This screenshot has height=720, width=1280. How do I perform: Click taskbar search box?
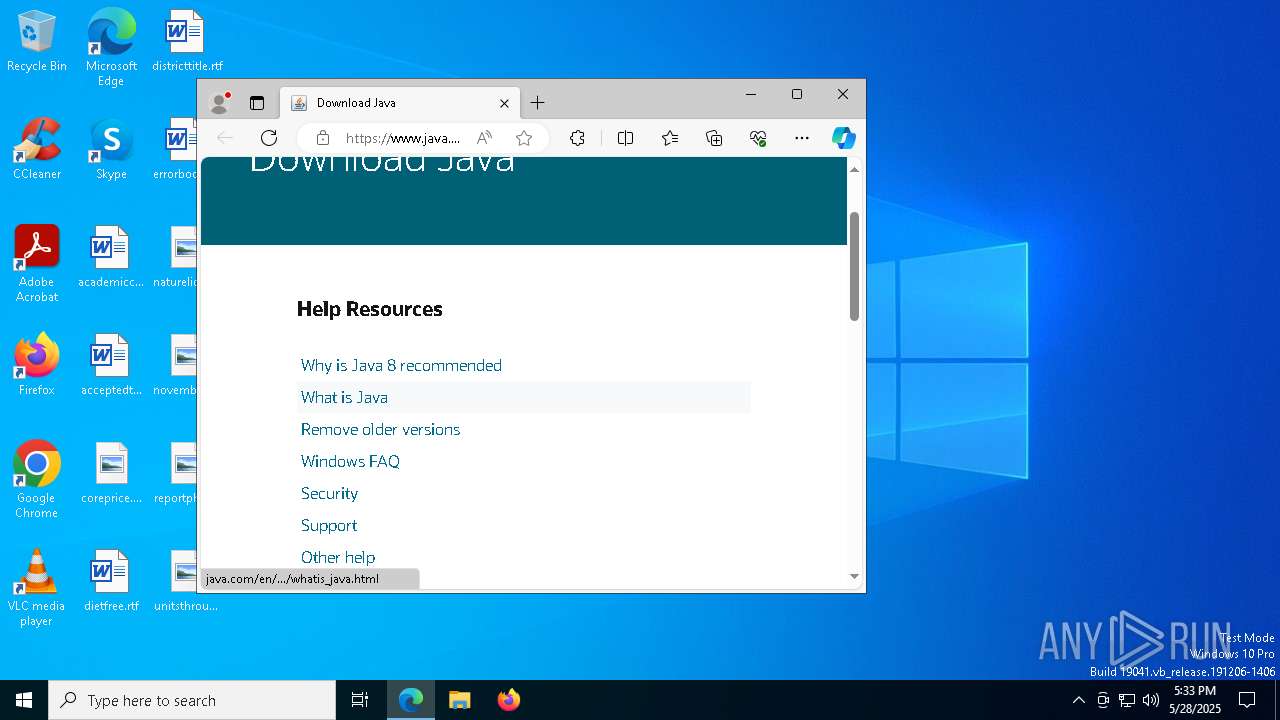192,700
